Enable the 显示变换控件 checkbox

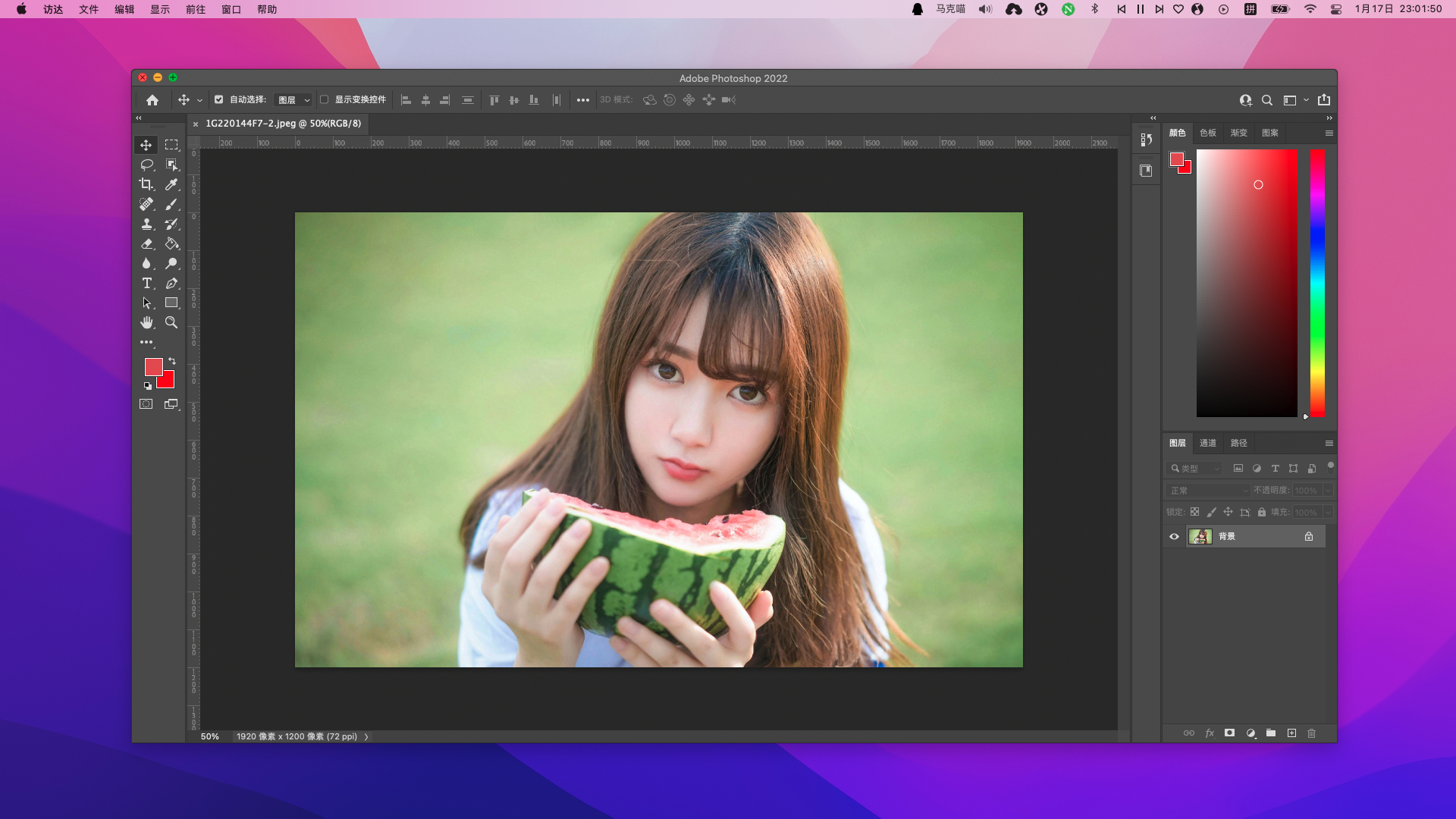click(325, 99)
